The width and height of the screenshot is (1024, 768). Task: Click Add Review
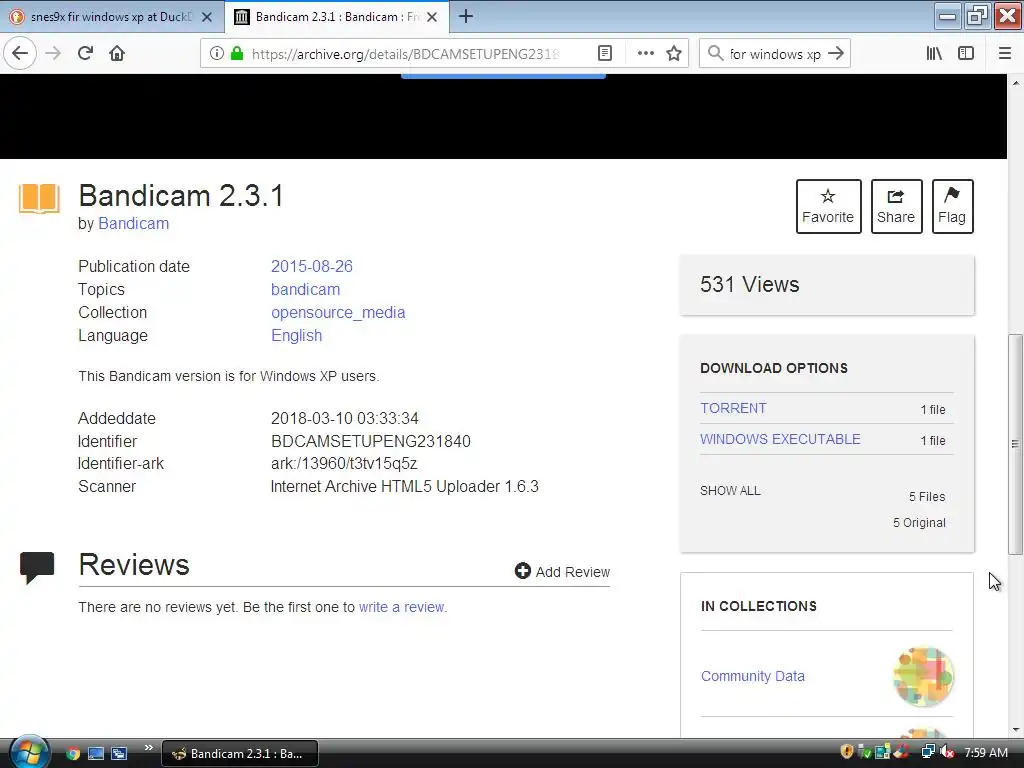coord(562,571)
